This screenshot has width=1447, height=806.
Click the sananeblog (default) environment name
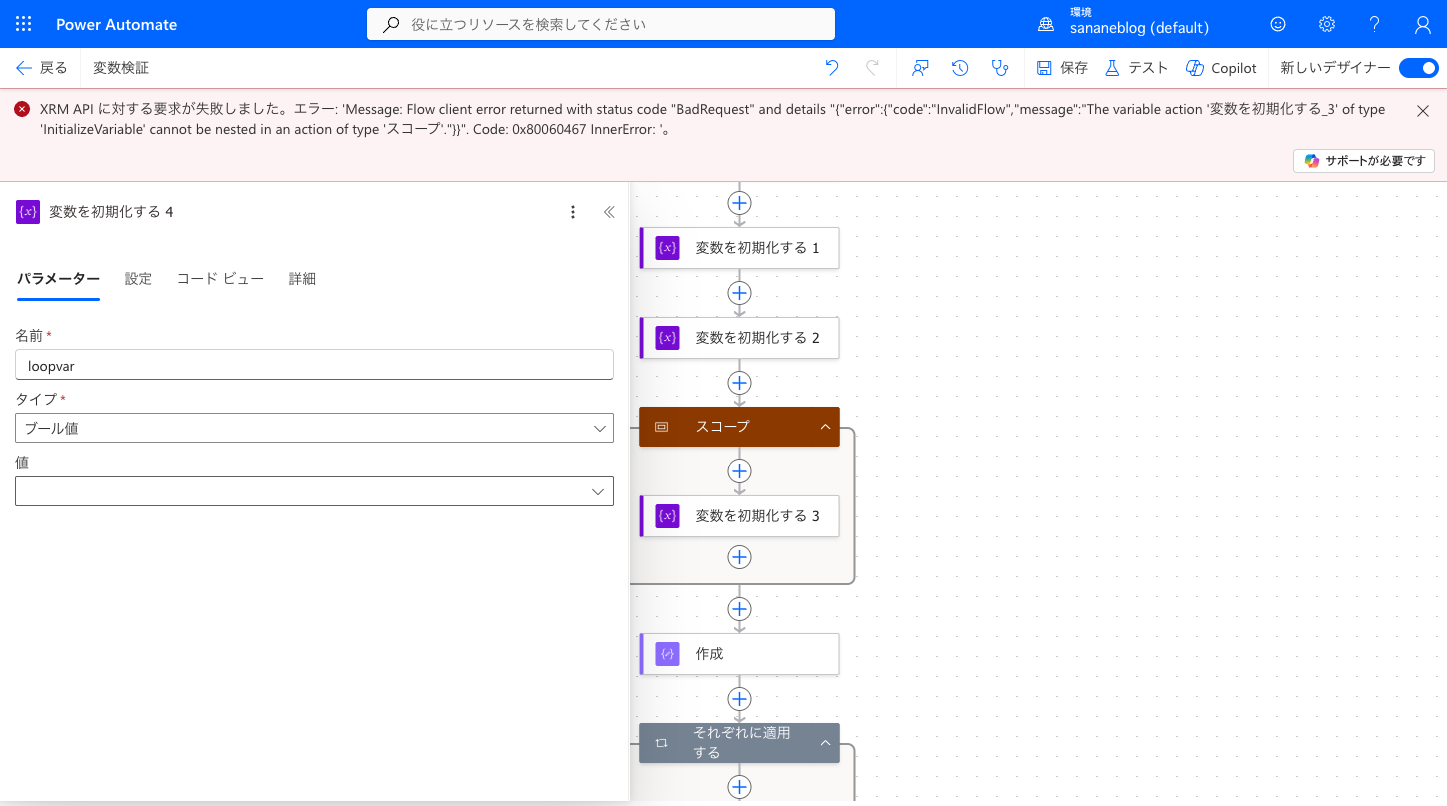click(1139, 28)
